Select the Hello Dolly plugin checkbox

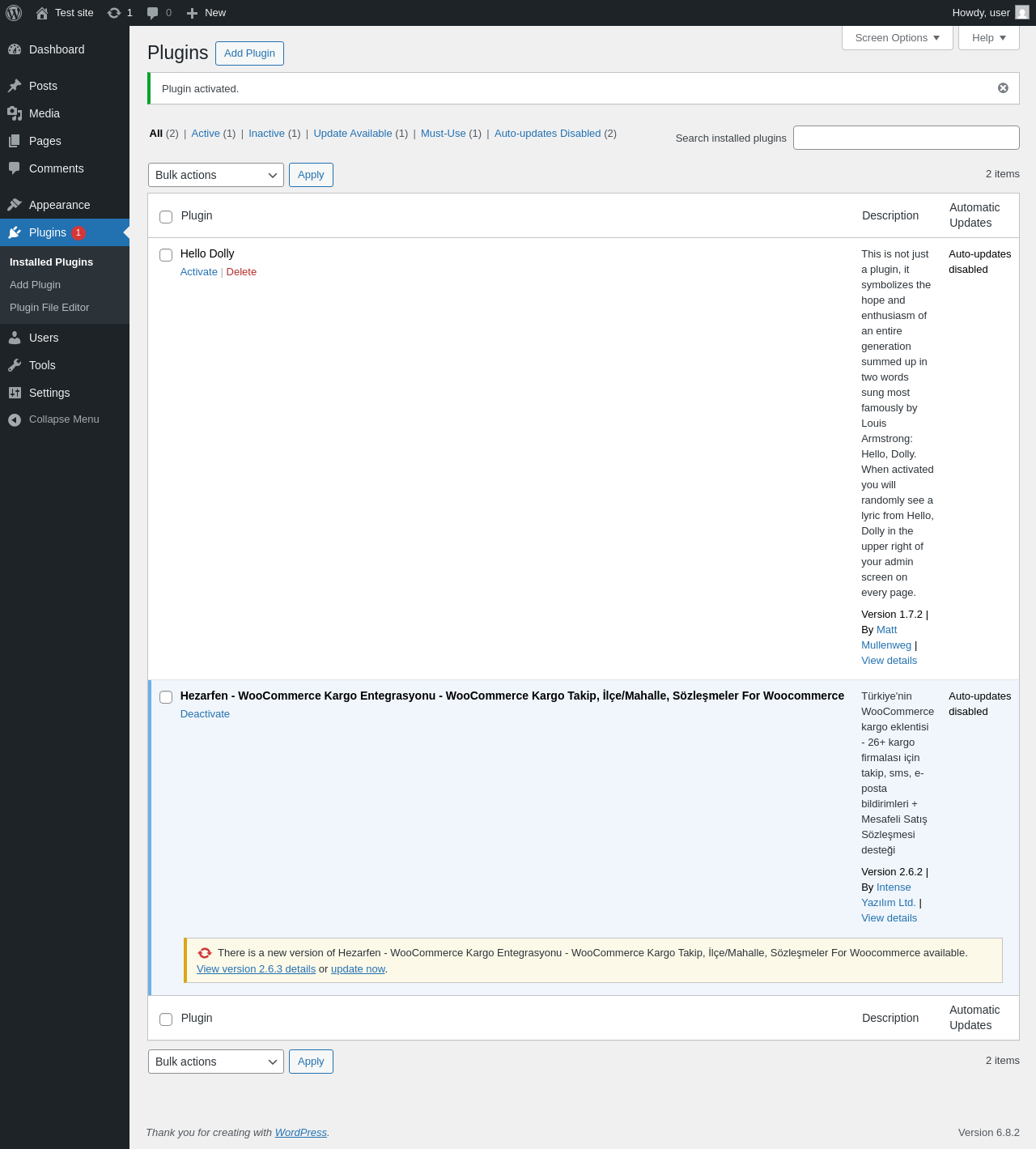tap(166, 255)
